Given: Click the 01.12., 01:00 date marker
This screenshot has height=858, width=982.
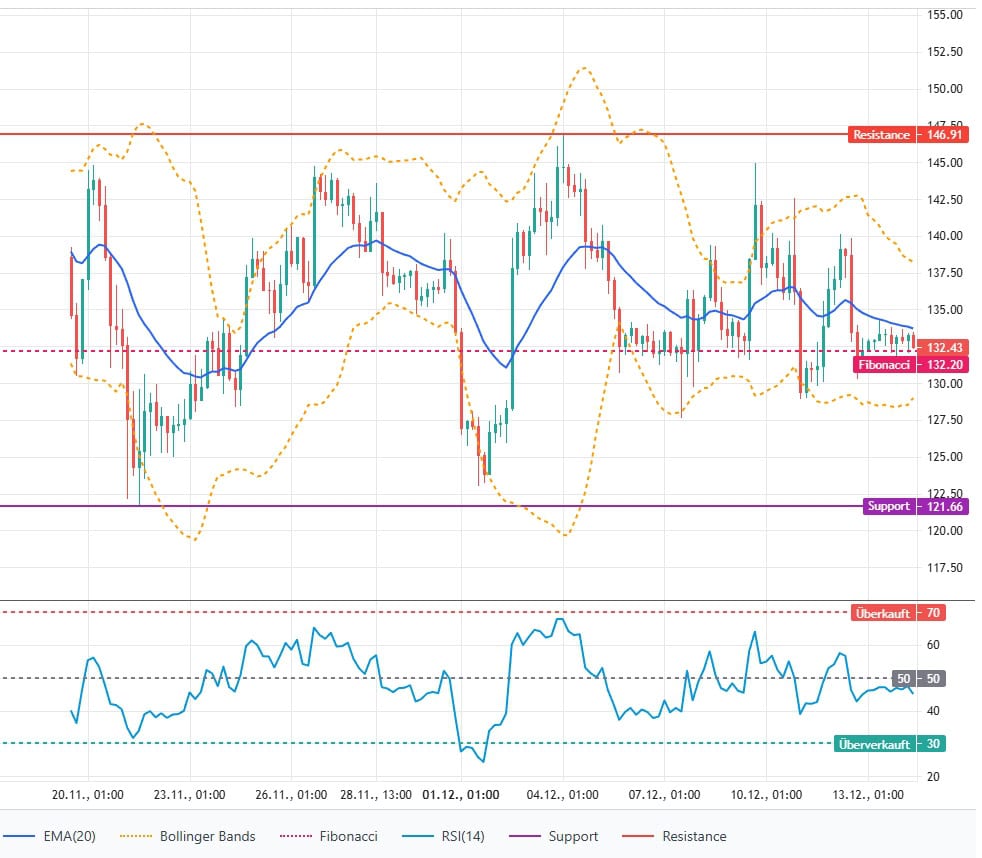Looking at the screenshot, I should (x=461, y=795).
